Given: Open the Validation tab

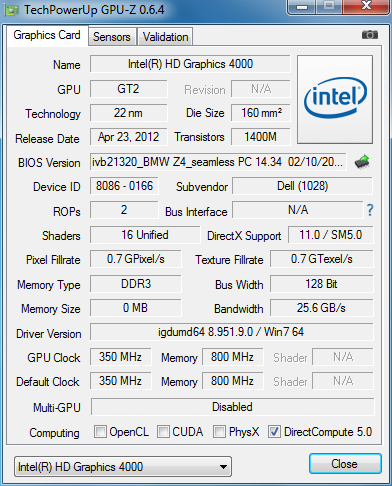Looking at the screenshot, I should tap(165, 37).
